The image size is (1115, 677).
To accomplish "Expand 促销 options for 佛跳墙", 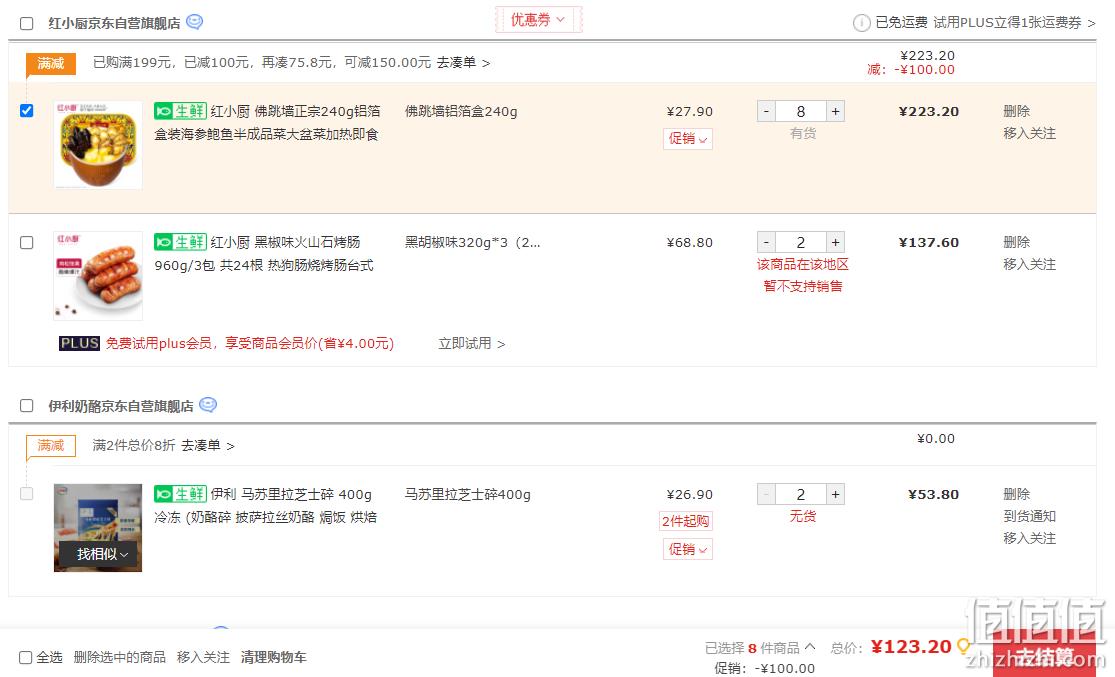I will pos(688,139).
